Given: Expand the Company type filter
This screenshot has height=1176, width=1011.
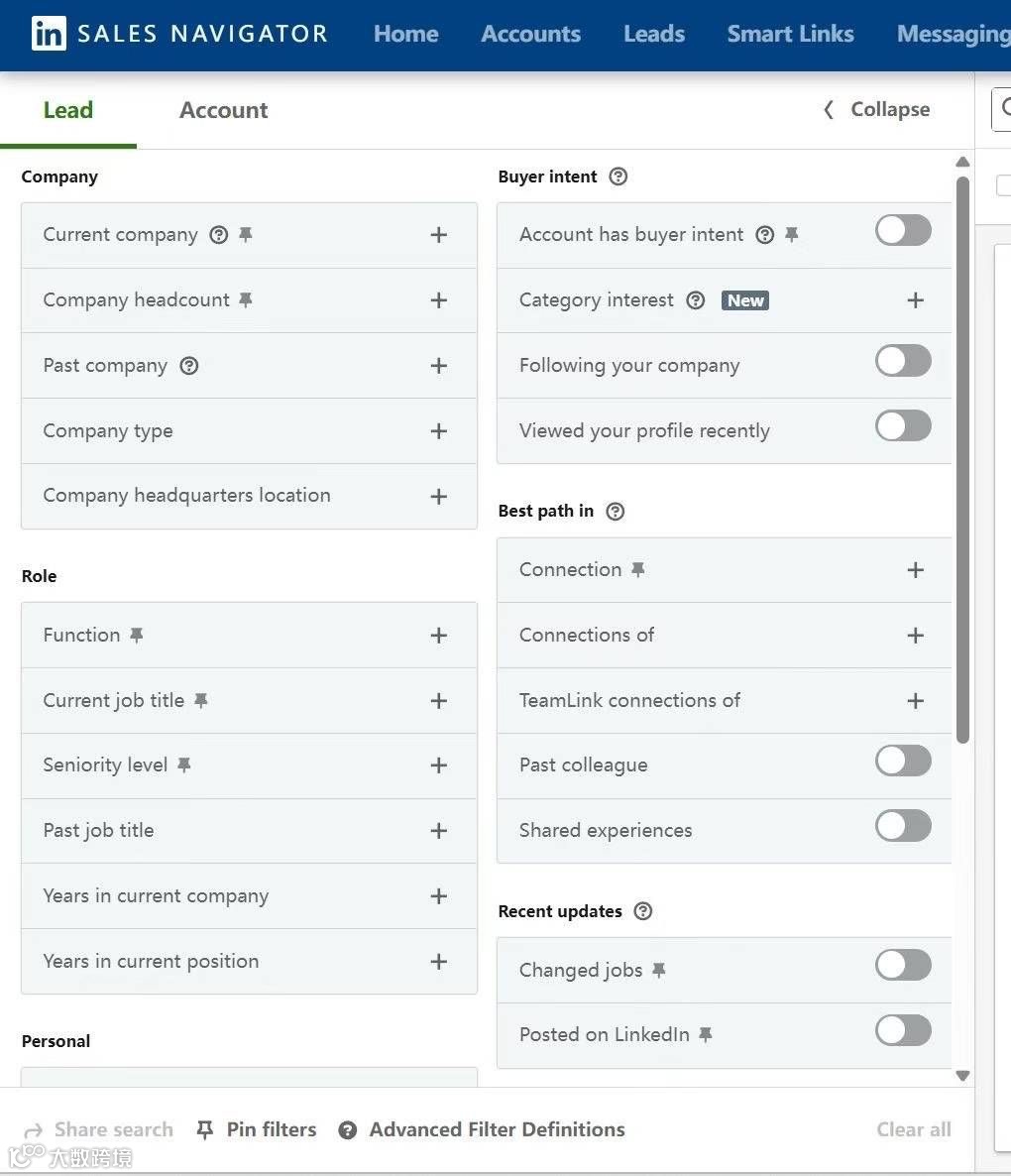Looking at the screenshot, I should point(439,431).
